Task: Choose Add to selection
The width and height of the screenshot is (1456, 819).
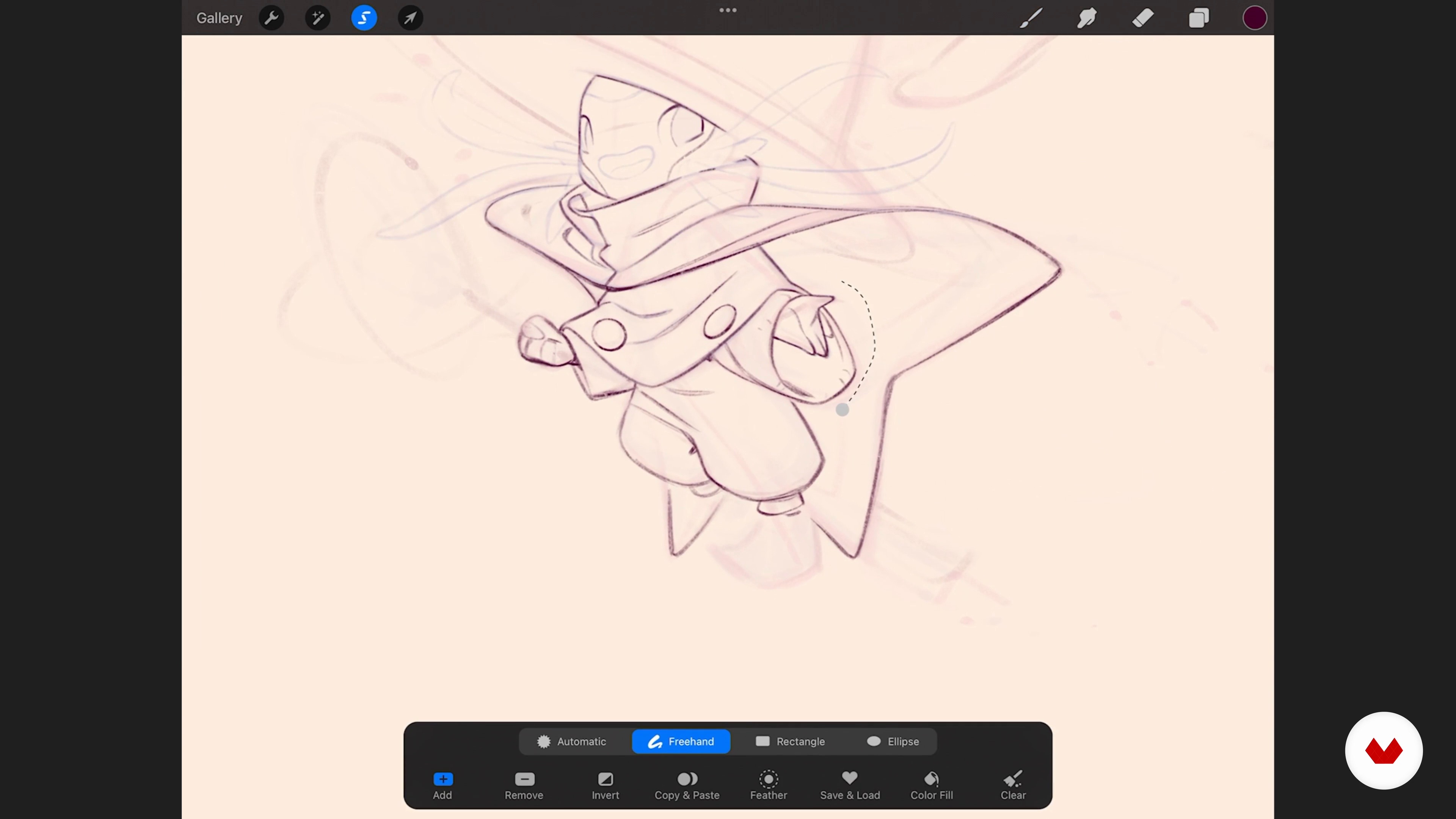Action: click(x=442, y=786)
